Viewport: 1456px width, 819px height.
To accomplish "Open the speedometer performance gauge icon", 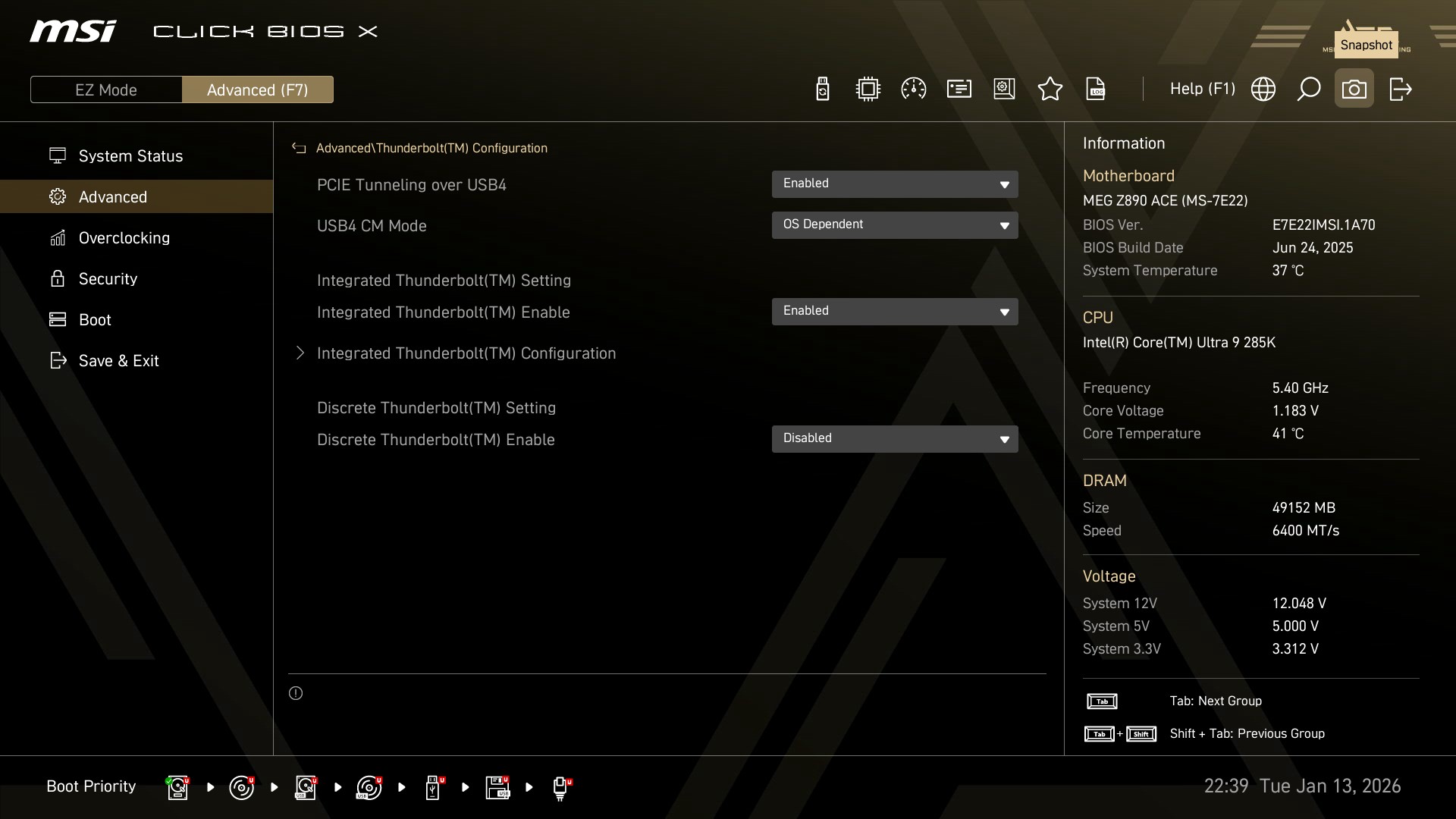I will tap(913, 89).
